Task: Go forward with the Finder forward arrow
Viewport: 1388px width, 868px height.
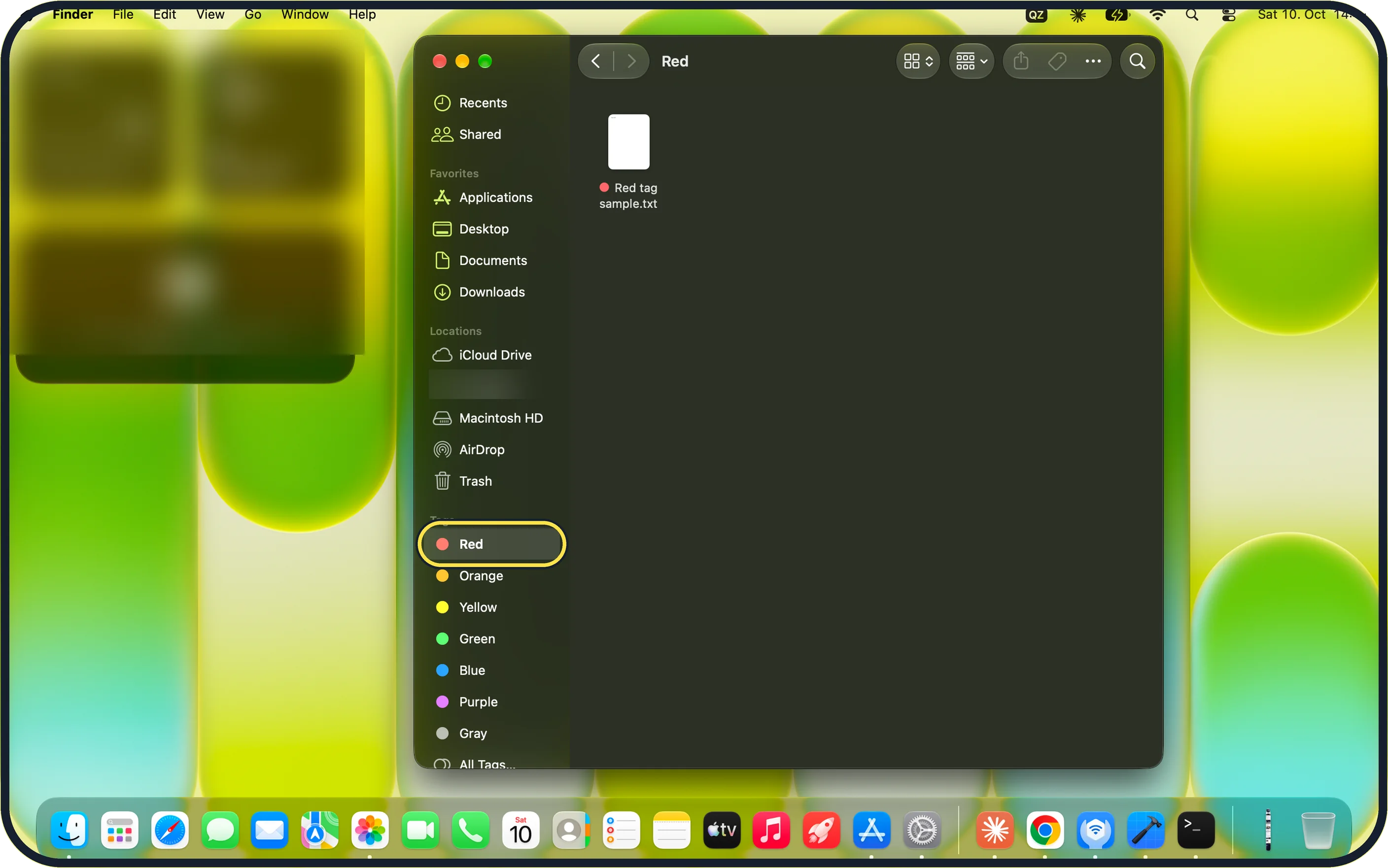Action: [x=632, y=62]
